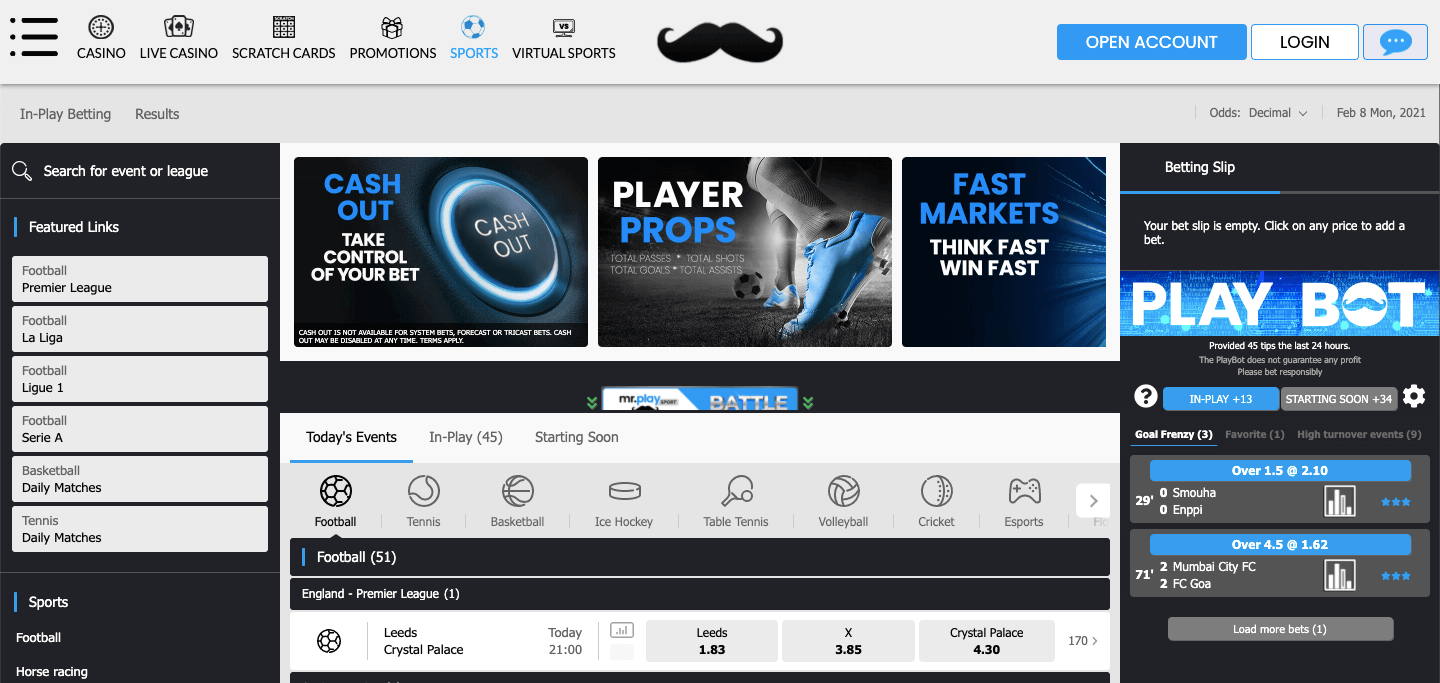Screen dimensions: 1440x683
Task: Bet on Leeds at 1.83
Action: click(x=712, y=641)
